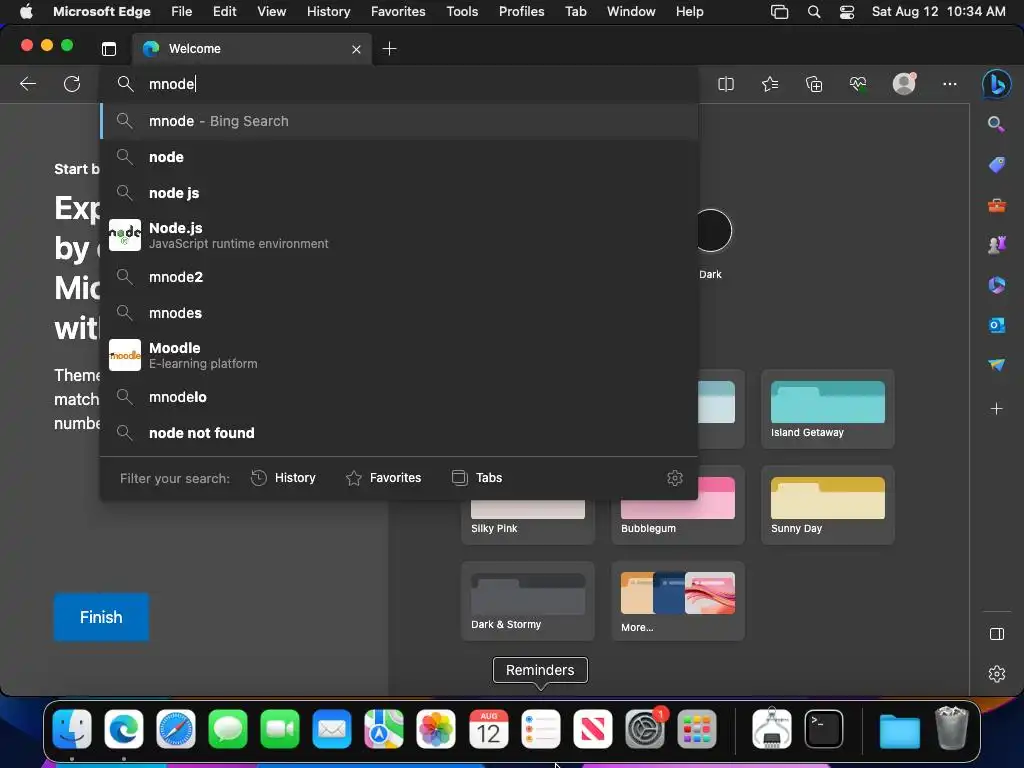The width and height of the screenshot is (1024, 768).
Task: Open a new tab with plus button
Action: tap(389, 49)
